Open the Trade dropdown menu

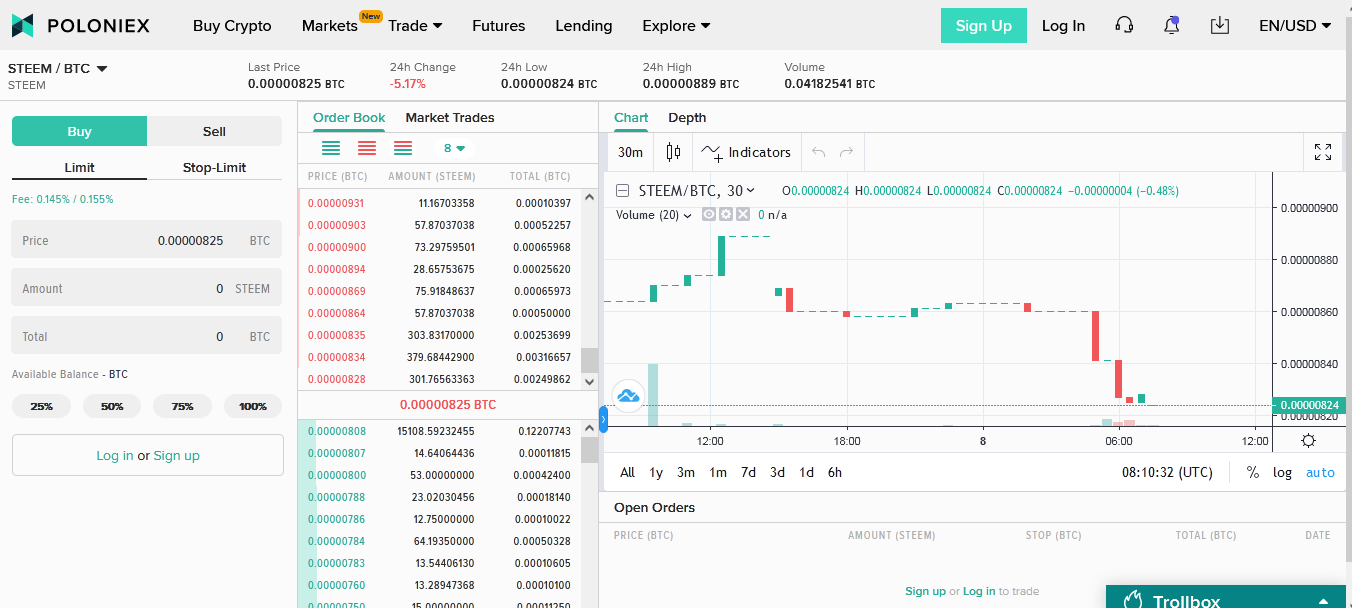tap(415, 26)
